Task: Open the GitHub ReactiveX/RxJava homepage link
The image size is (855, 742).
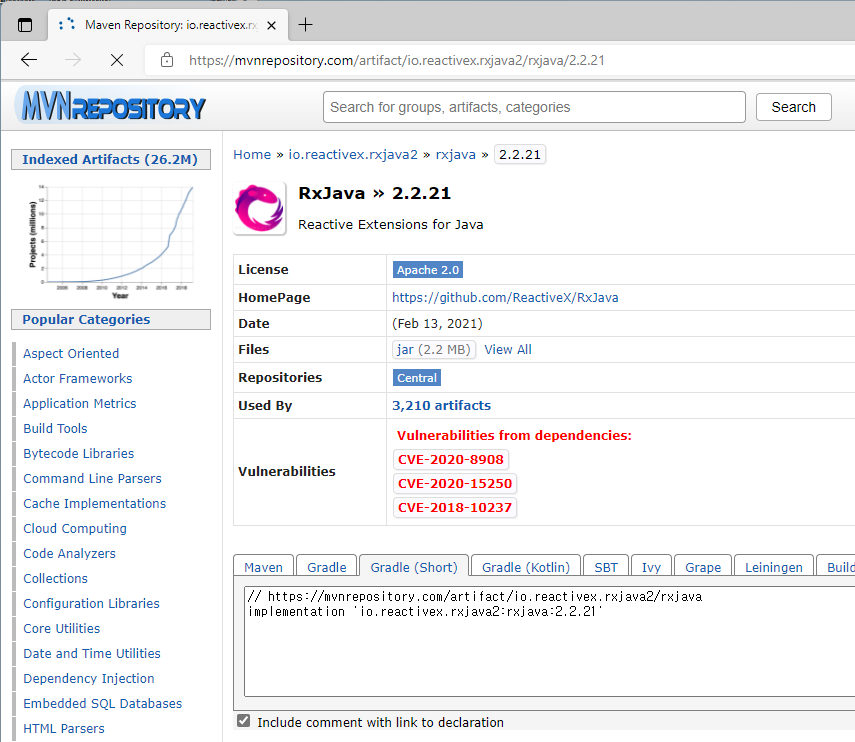Action: coord(505,297)
